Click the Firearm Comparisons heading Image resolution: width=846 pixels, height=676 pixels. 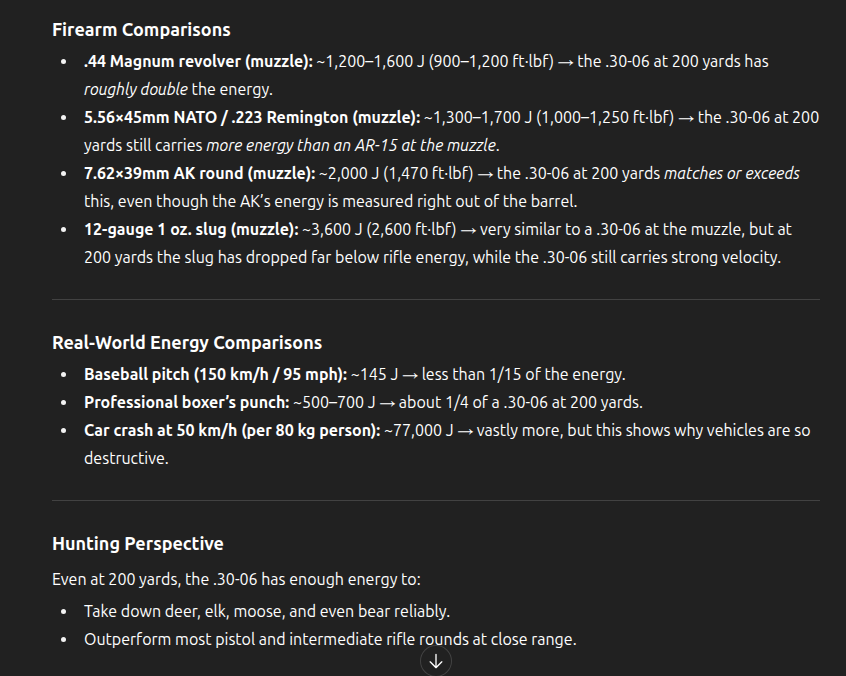click(141, 30)
